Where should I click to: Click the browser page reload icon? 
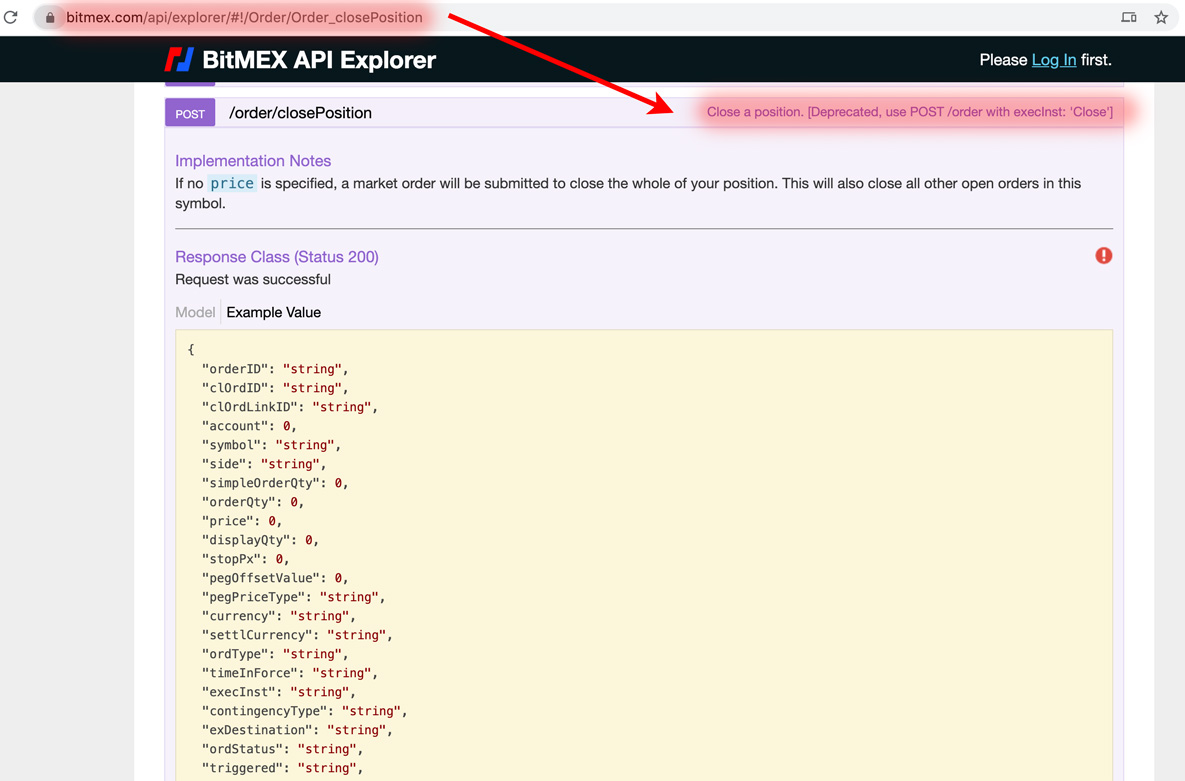tap(11, 17)
